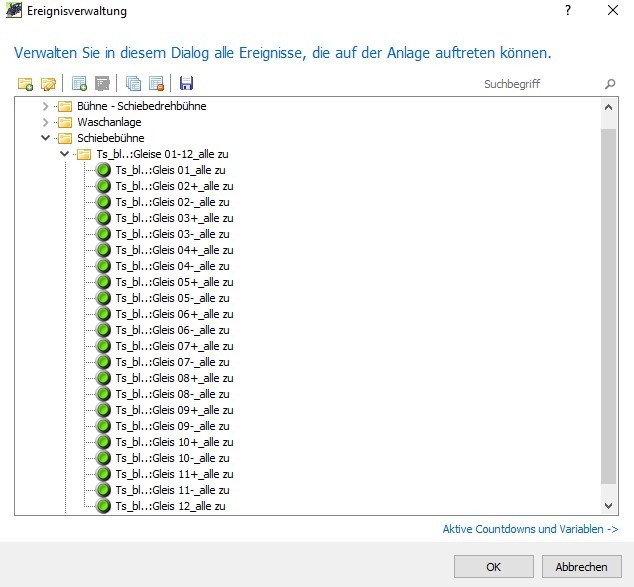
Task: Select Ts_bl..:Gleis 05+_alle zu event
Action: [x=174, y=282]
